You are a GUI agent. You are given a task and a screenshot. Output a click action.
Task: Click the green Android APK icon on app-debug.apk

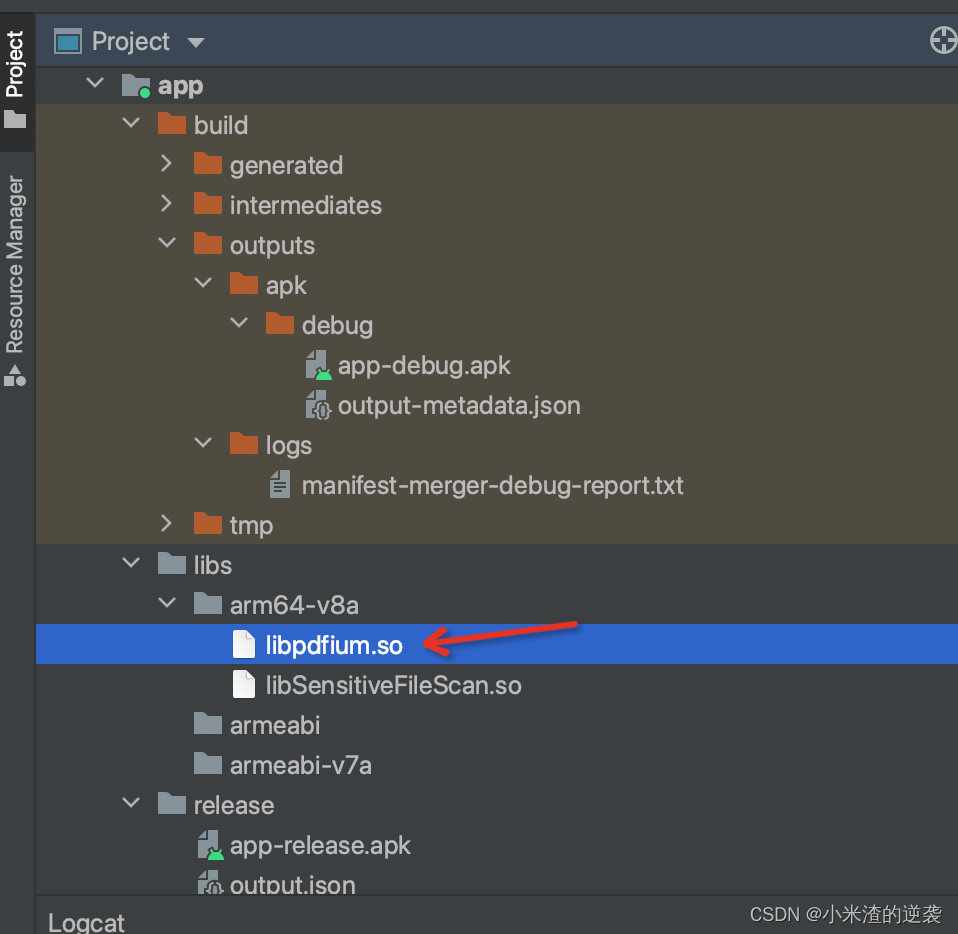(x=318, y=364)
